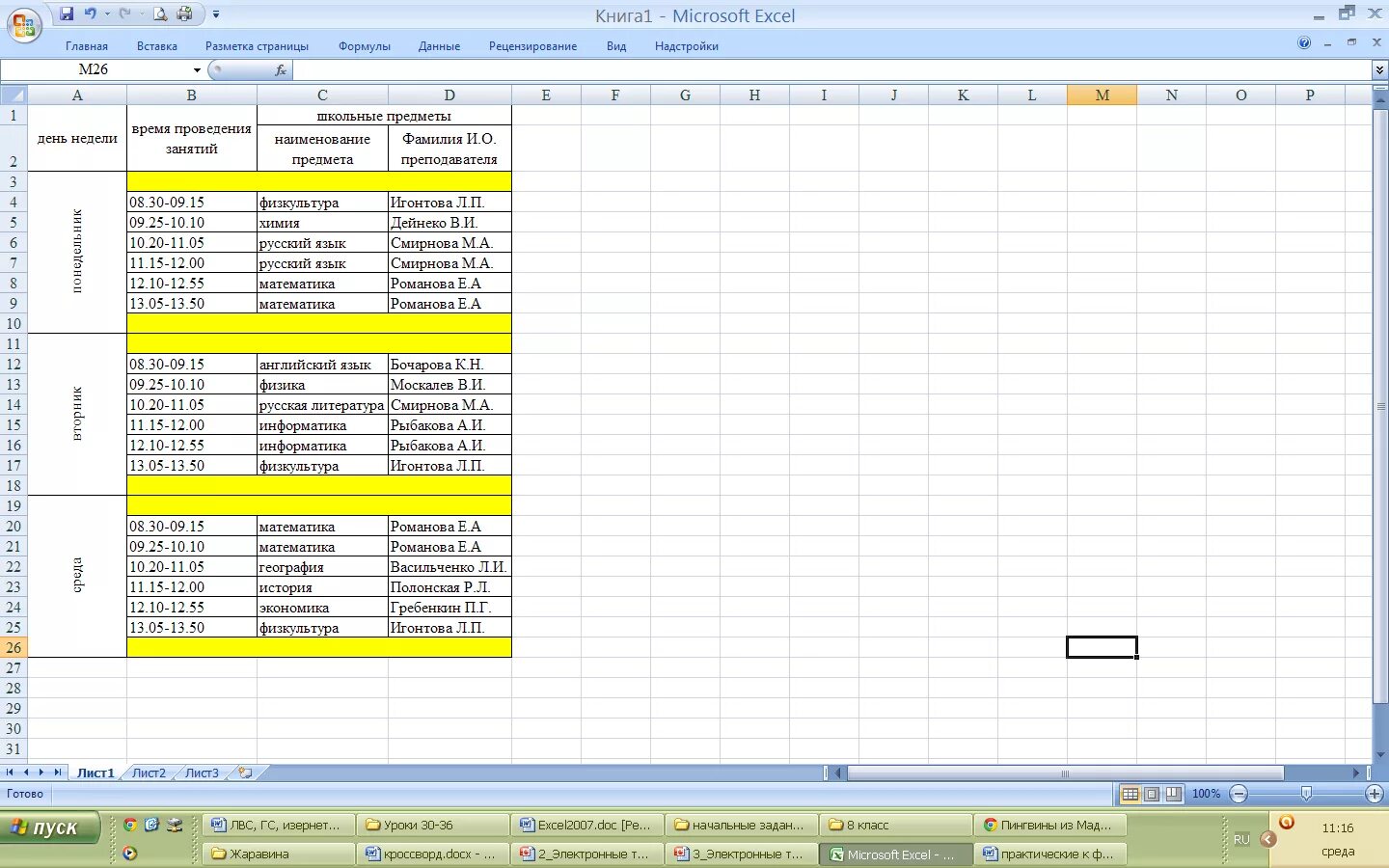This screenshot has height=868, width=1389.
Task: Go to previous sheet navigation arrow
Action: 26,773
